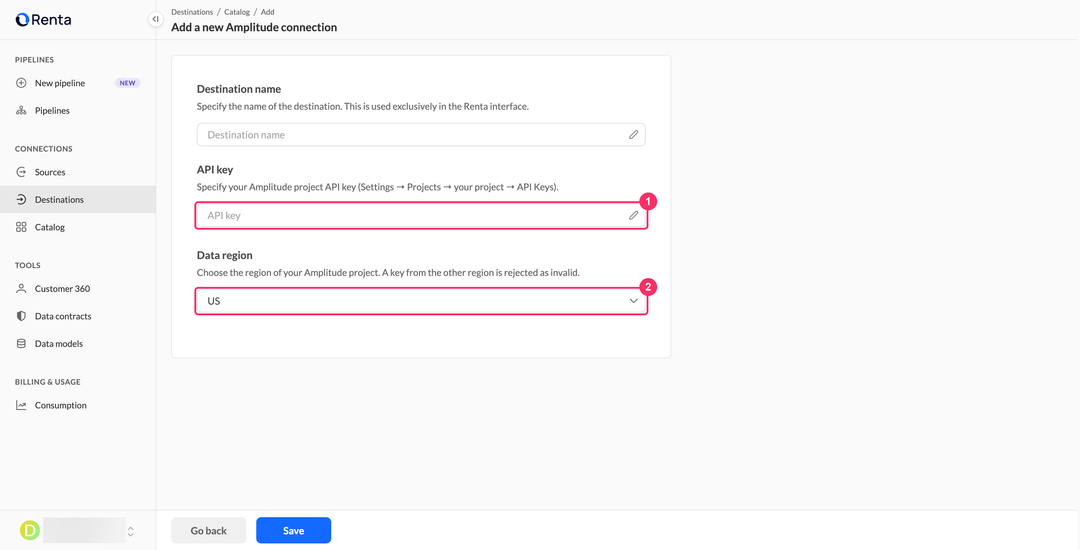Click the Data contracts shield icon

click(x=21, y=317)
